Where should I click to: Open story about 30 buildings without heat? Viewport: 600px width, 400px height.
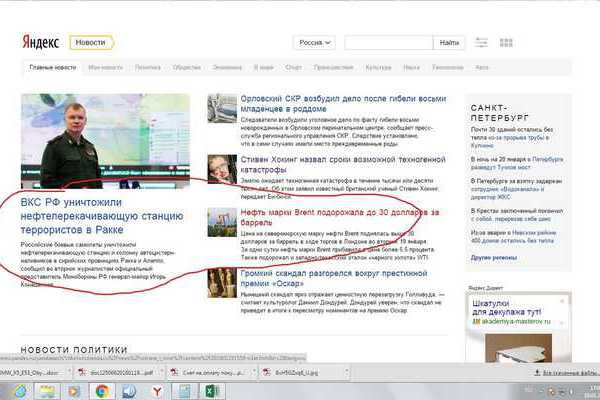pos(512,137)
